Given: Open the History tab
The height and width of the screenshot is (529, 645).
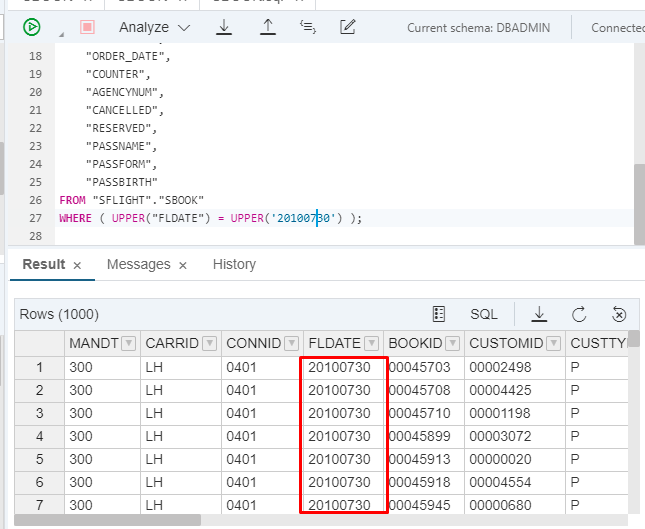Looking at the screenshot, I should coord(234,264).
